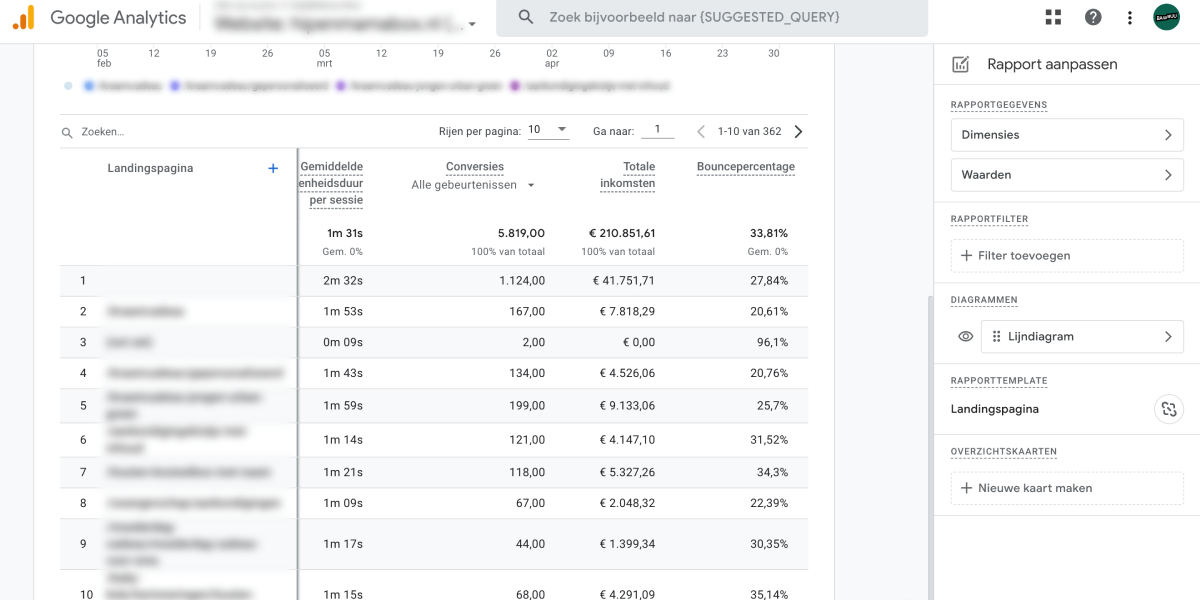Open the help question mark icon
Viewport: 1200px width, 600px height.
pos(1093,17)
